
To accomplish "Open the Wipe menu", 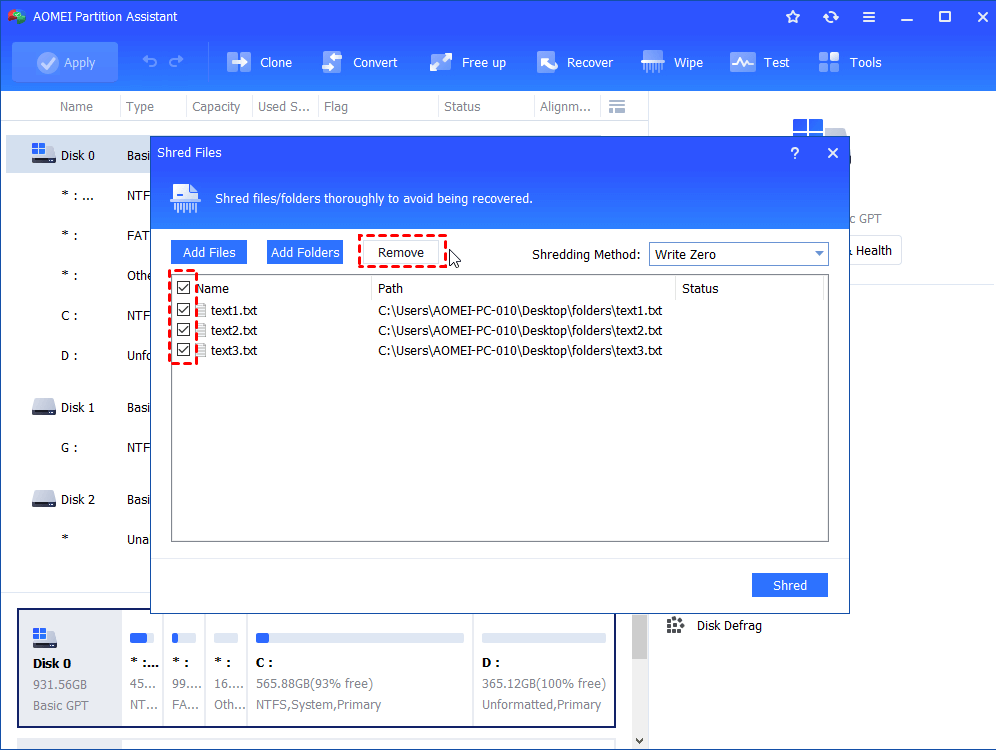I will pos(672,62).
